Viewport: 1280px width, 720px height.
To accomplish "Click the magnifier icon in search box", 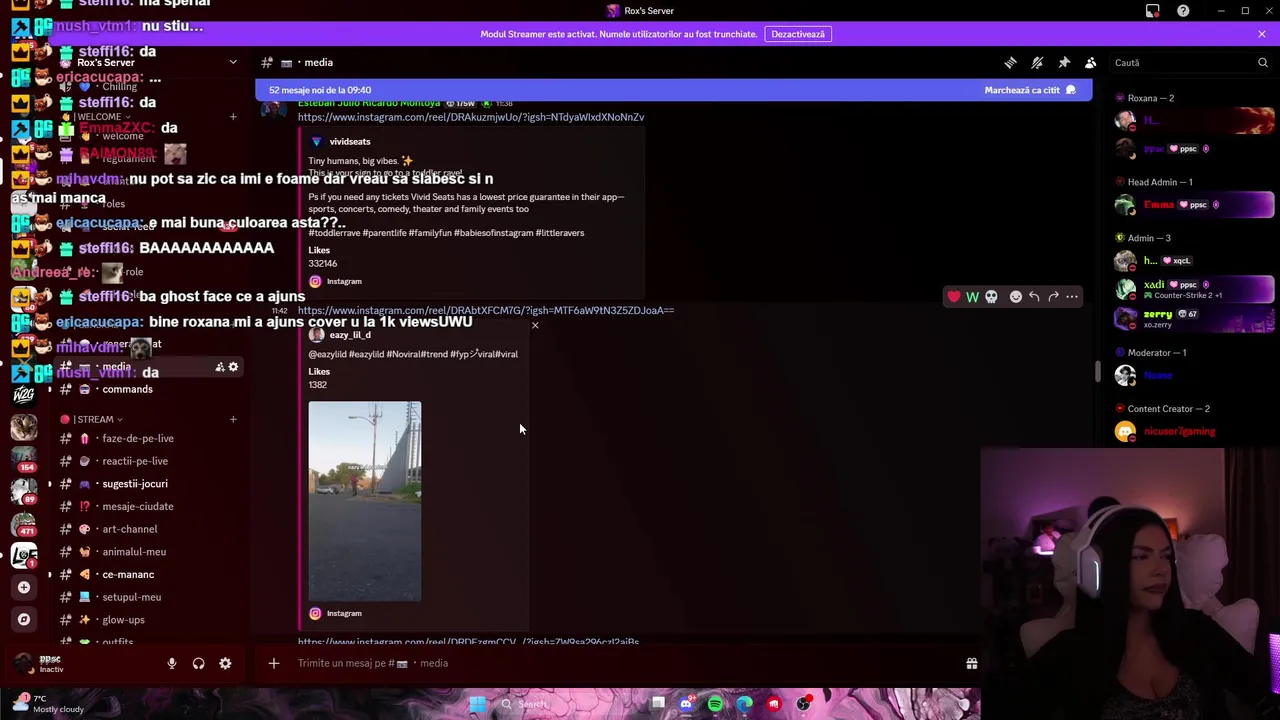I will point(1262,62).
